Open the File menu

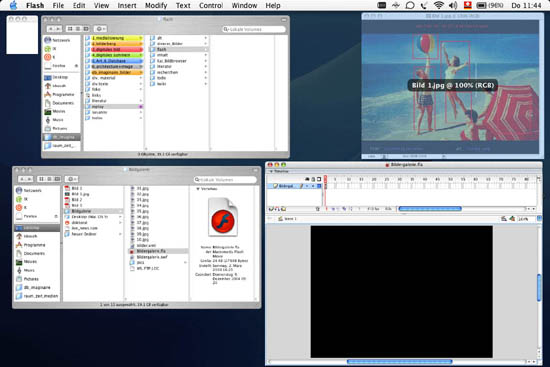(x=58, y=5)
